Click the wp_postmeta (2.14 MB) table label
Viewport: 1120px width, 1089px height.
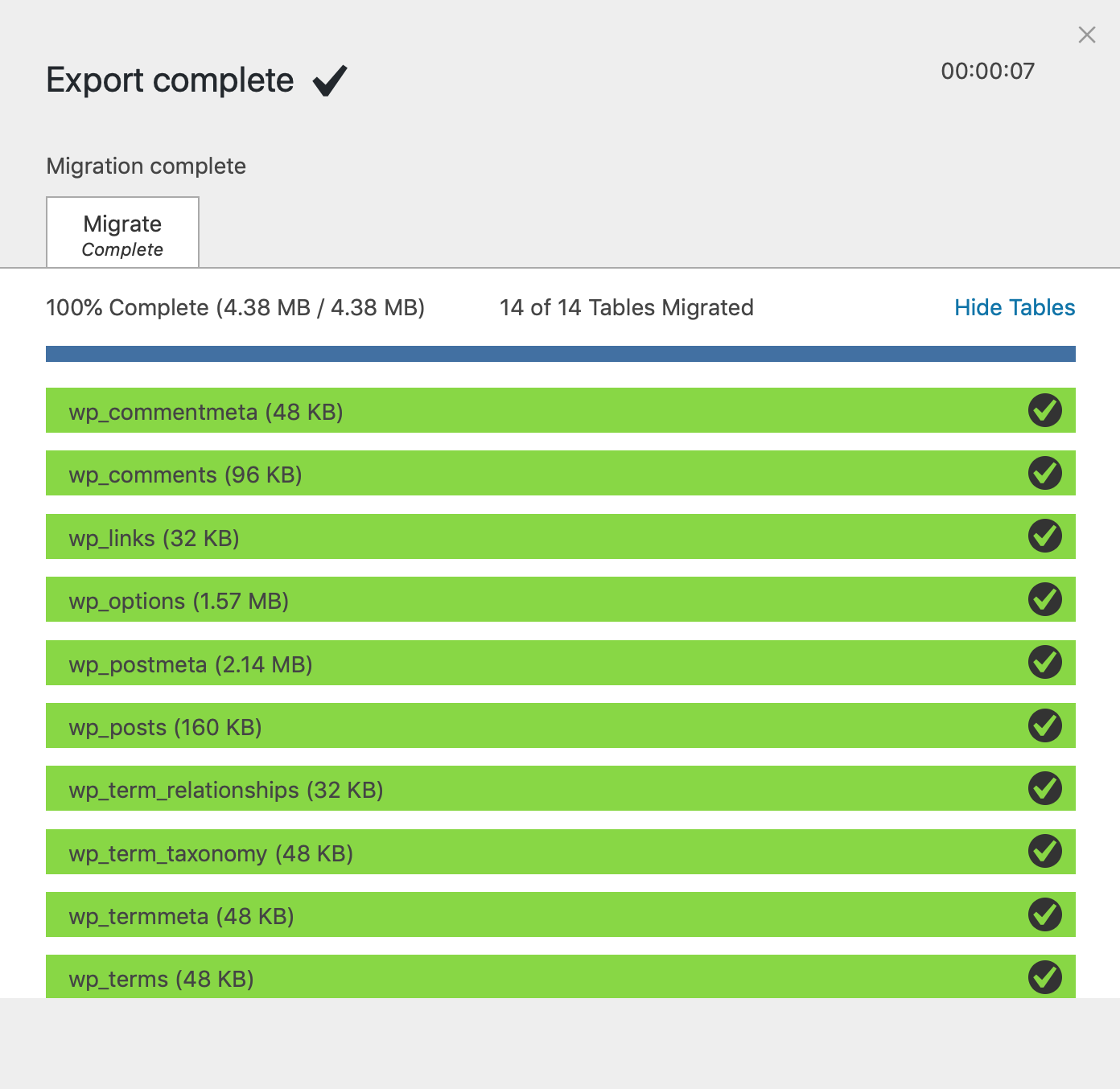coord(191,664)
